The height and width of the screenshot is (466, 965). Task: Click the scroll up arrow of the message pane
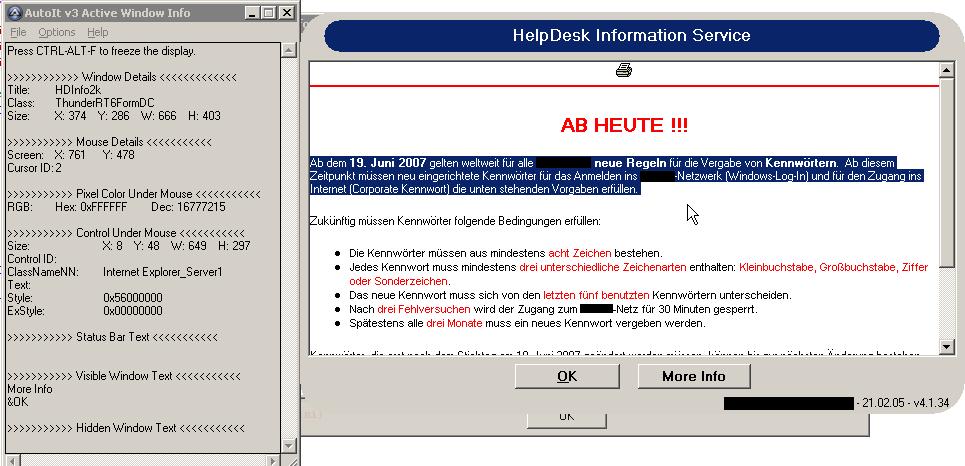tap(946, 71)
